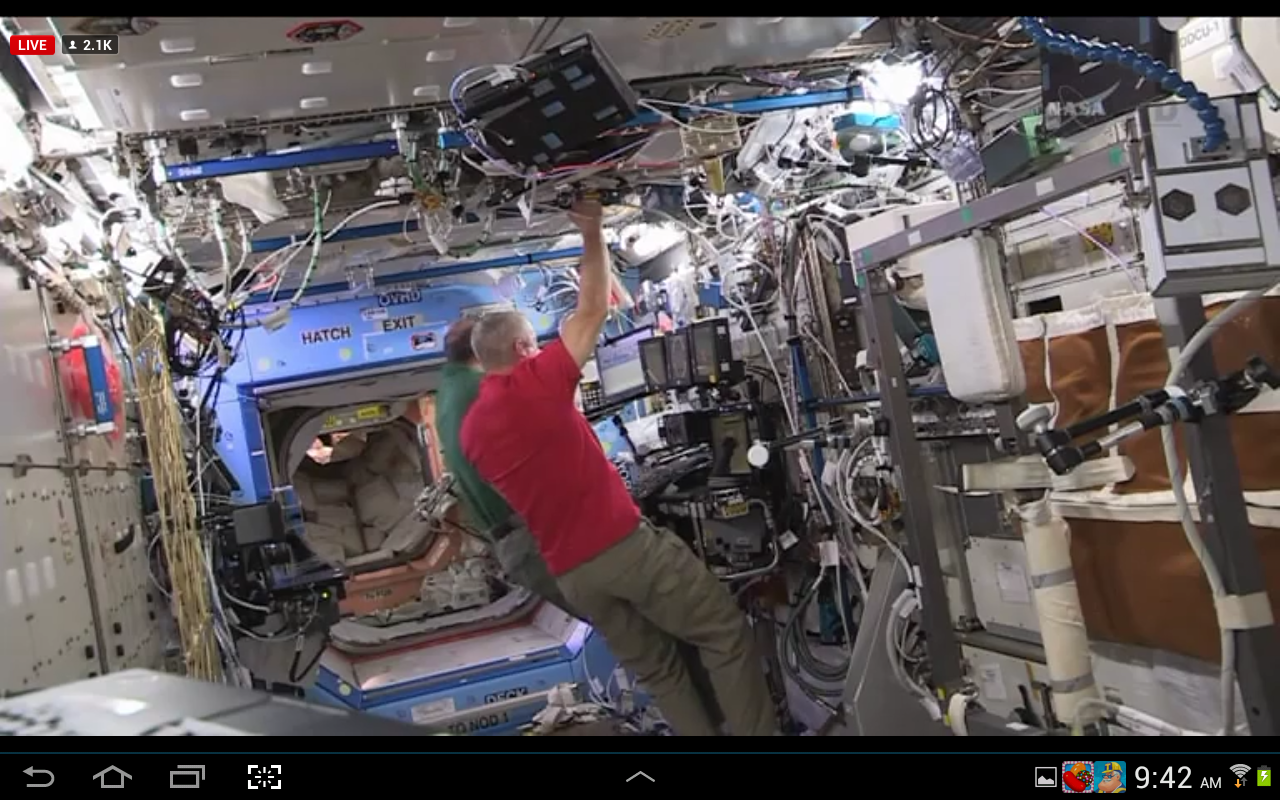Open the recent apps switcher
The image size is (1280, 800).
click(x=187, y=777)
